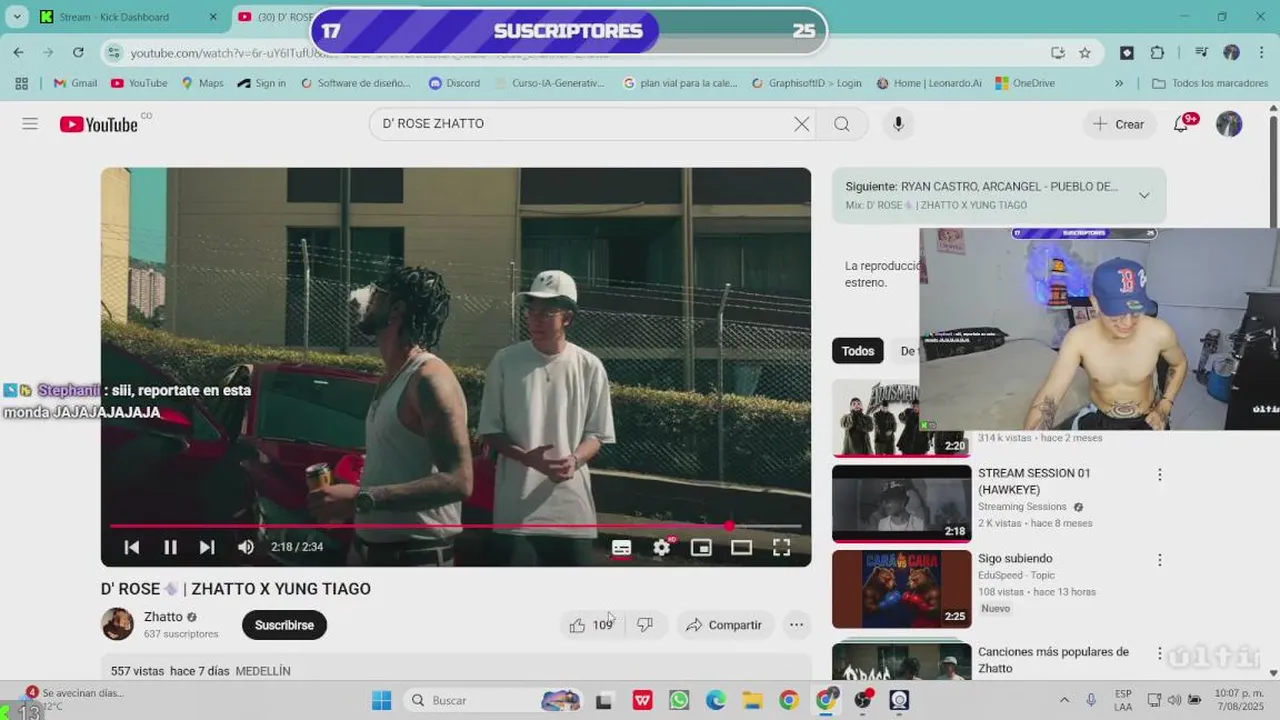Go to the YouTube home logo

click(x=99, y=124)
